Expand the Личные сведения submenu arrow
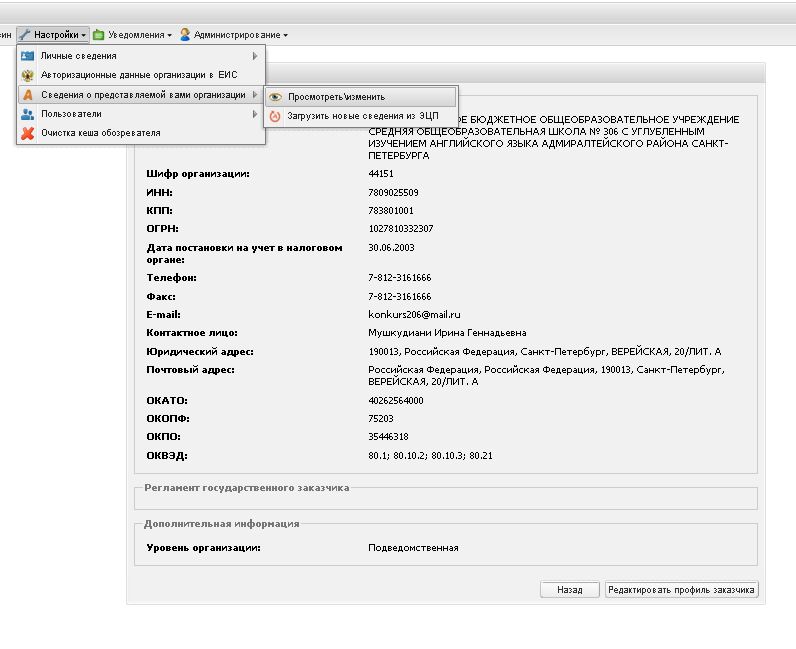 (255, 56)
